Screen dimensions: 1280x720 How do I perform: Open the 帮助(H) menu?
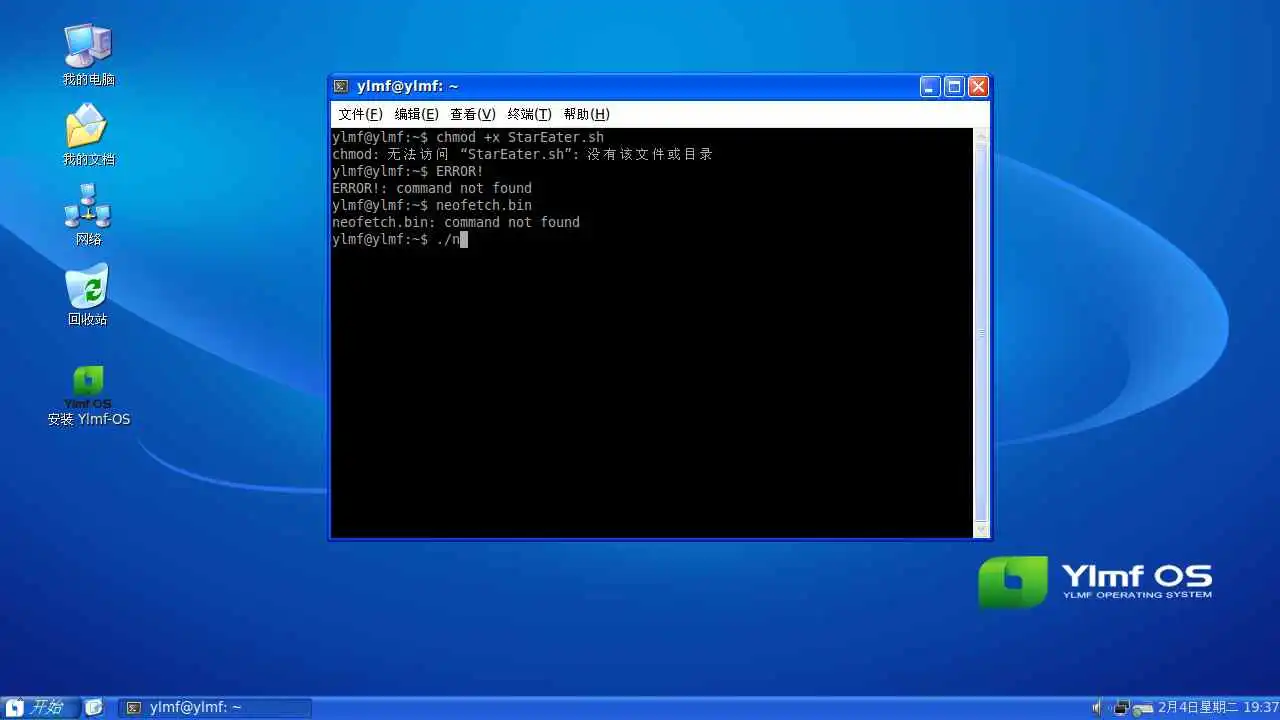(x=586, y=114)
